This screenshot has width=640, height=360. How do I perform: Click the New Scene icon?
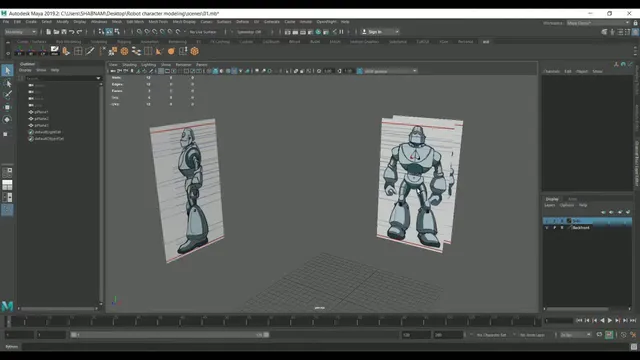coord(48,32)
